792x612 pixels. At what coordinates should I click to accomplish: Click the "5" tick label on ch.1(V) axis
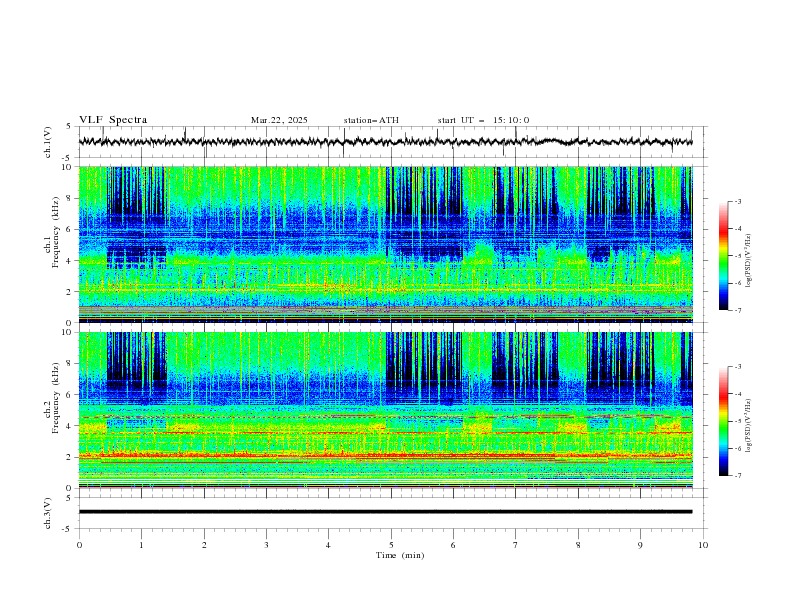(69, 127)
